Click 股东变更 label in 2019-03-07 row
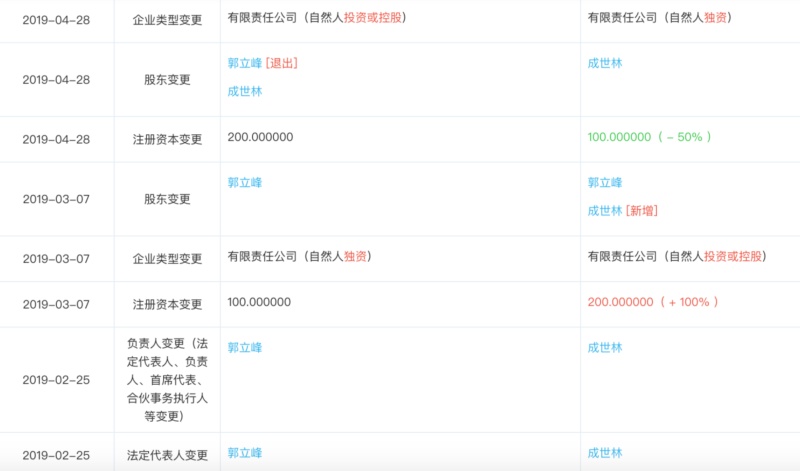The image size is (800, 471). [167, 199]
